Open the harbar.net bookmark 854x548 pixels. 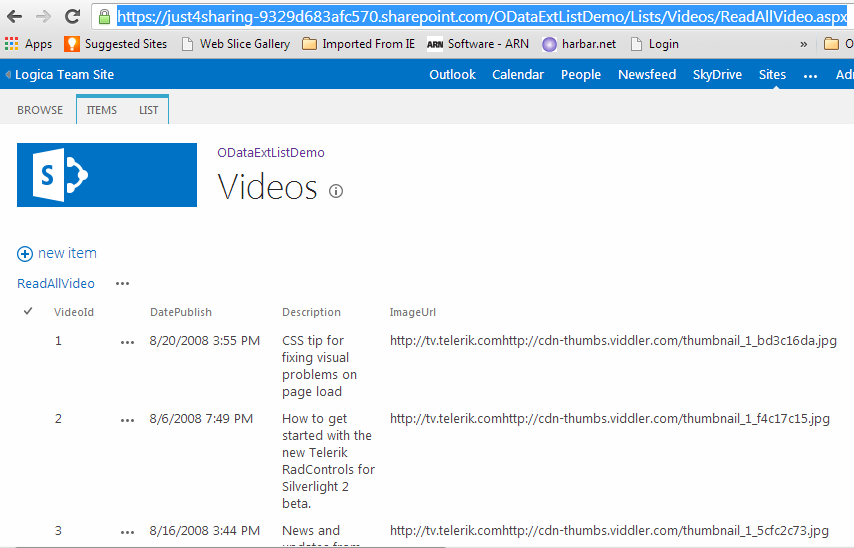coord(579,44)
